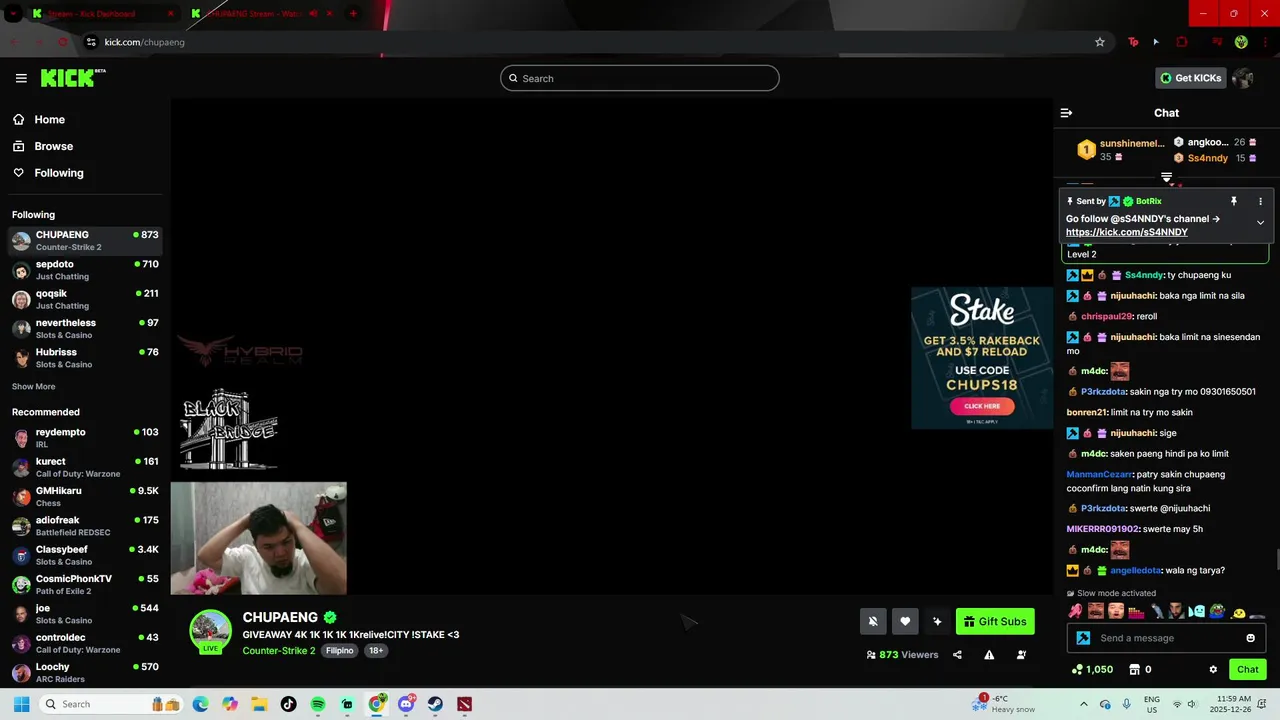Viewport: 1280px width, 720px height.
Task: Open the emoji picker in chat
Action: (1250, 638)
